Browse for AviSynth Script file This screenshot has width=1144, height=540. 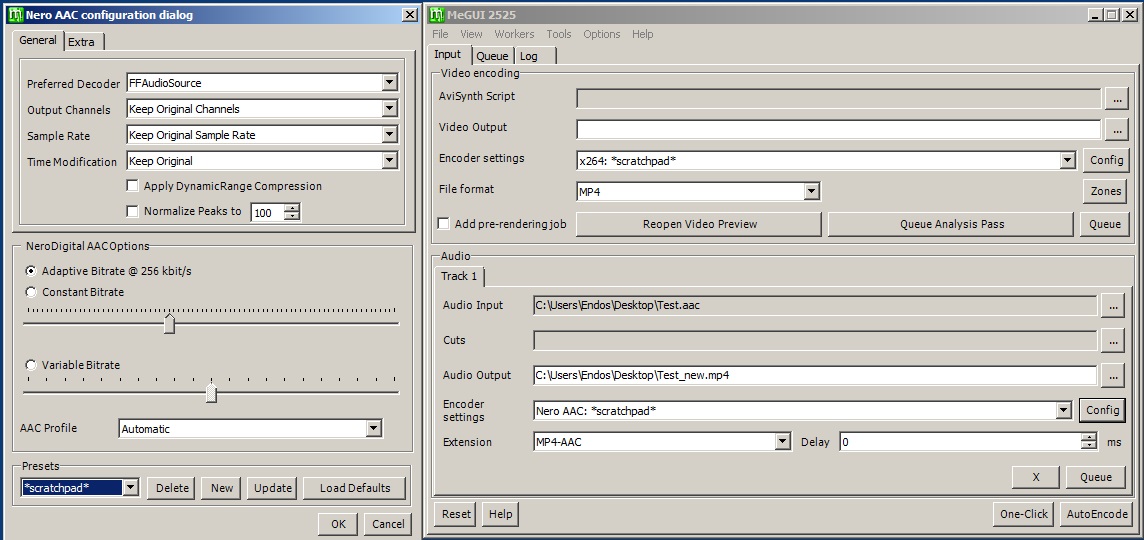point(1117,98)
